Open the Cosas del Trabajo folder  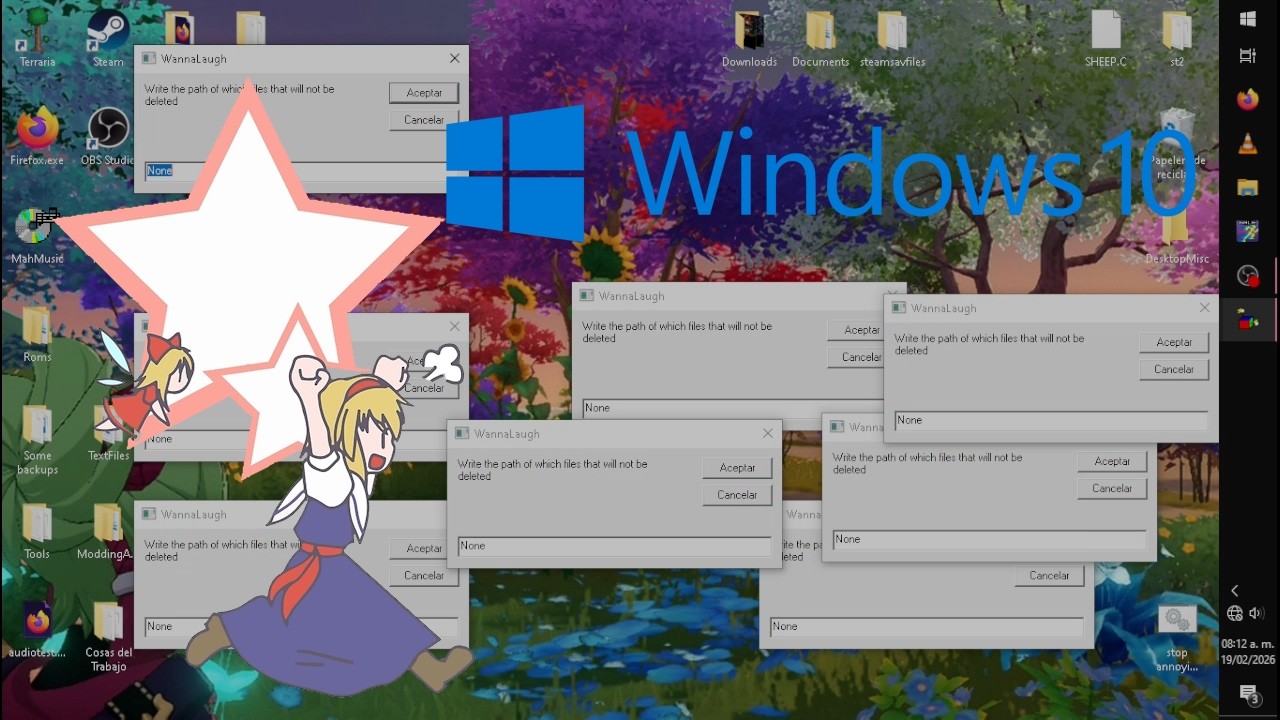[x=108, y=634]
